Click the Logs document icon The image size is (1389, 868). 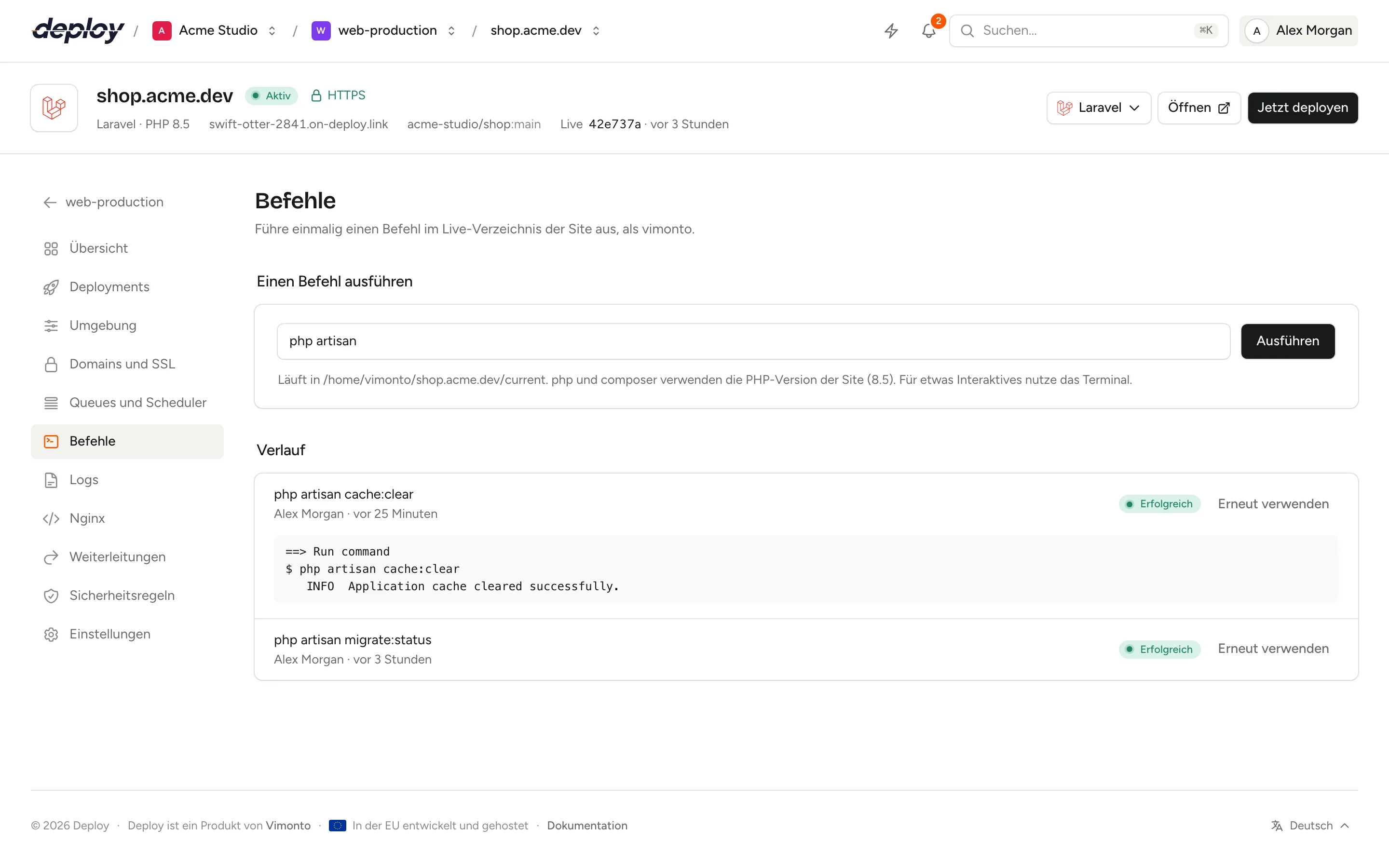[51, 480]
